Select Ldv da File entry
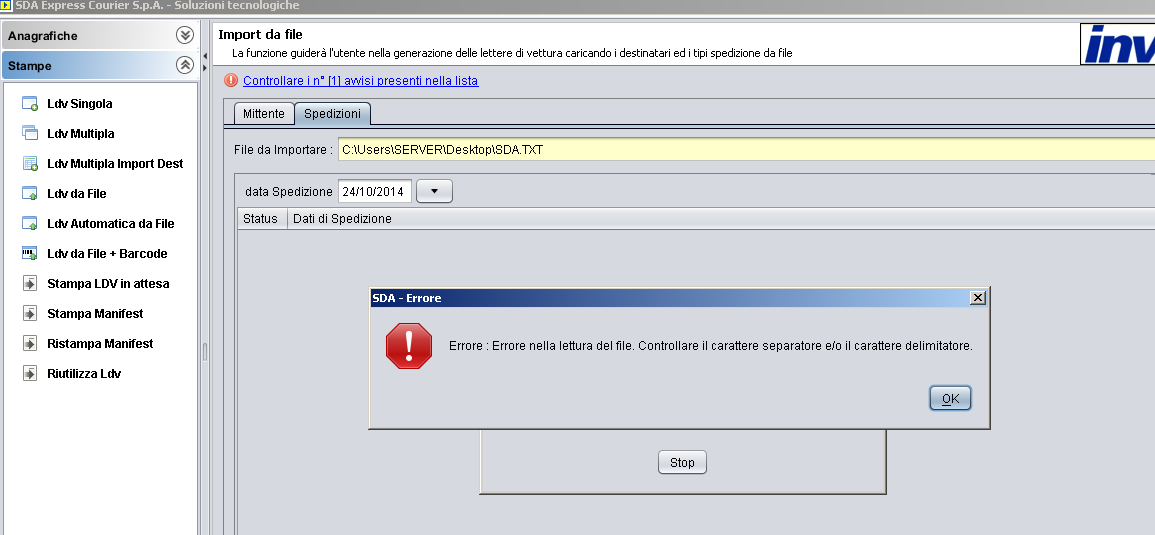1155x535 pixels. click(x=77, y=194)
